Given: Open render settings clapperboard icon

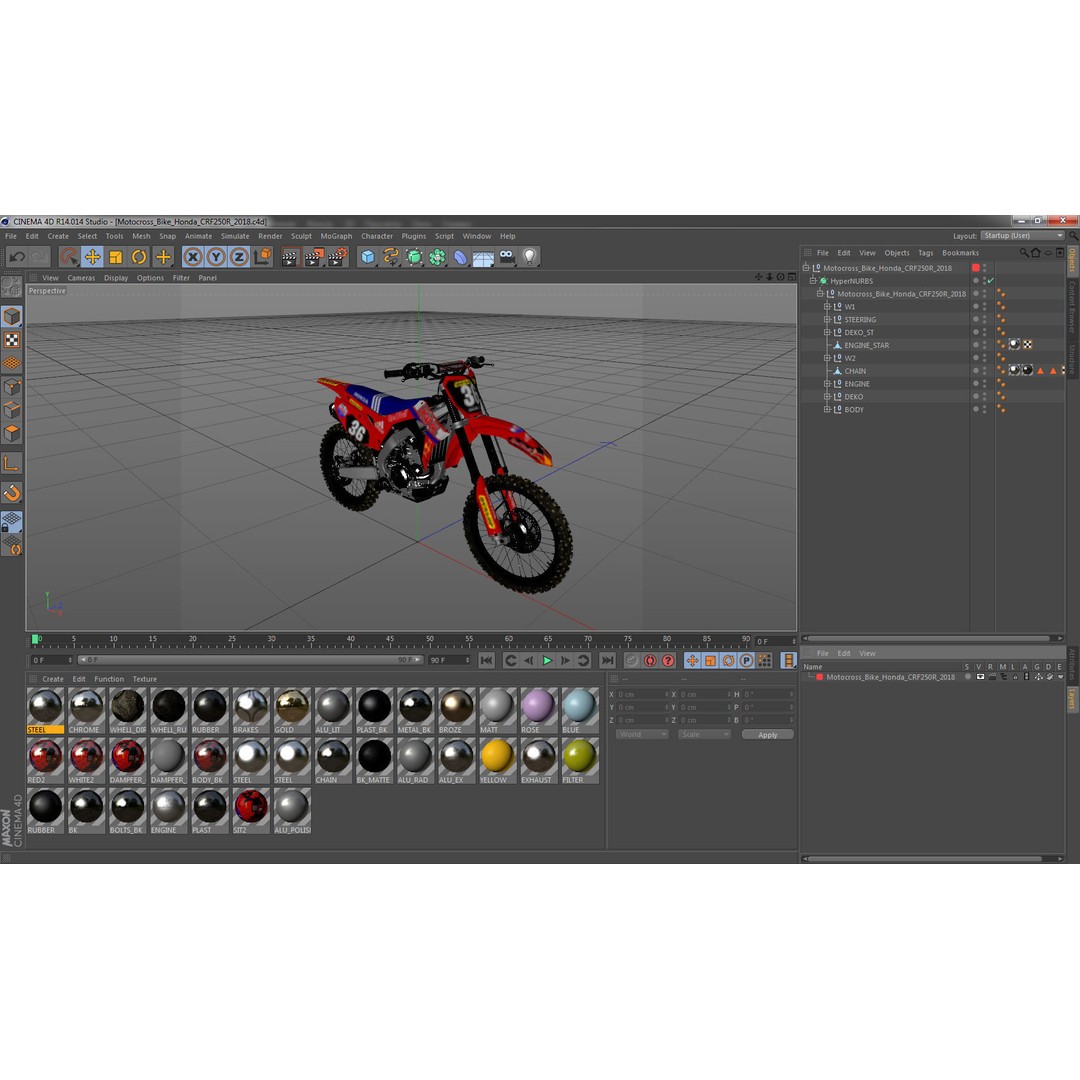Looking at the screenshot, I should pyautogui.click(x=338, y=258).
